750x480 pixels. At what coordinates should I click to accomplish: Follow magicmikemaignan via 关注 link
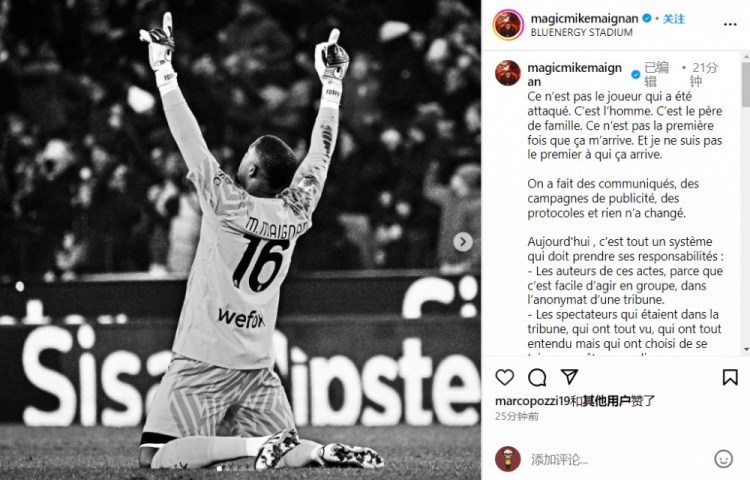[x=674, y=19]
